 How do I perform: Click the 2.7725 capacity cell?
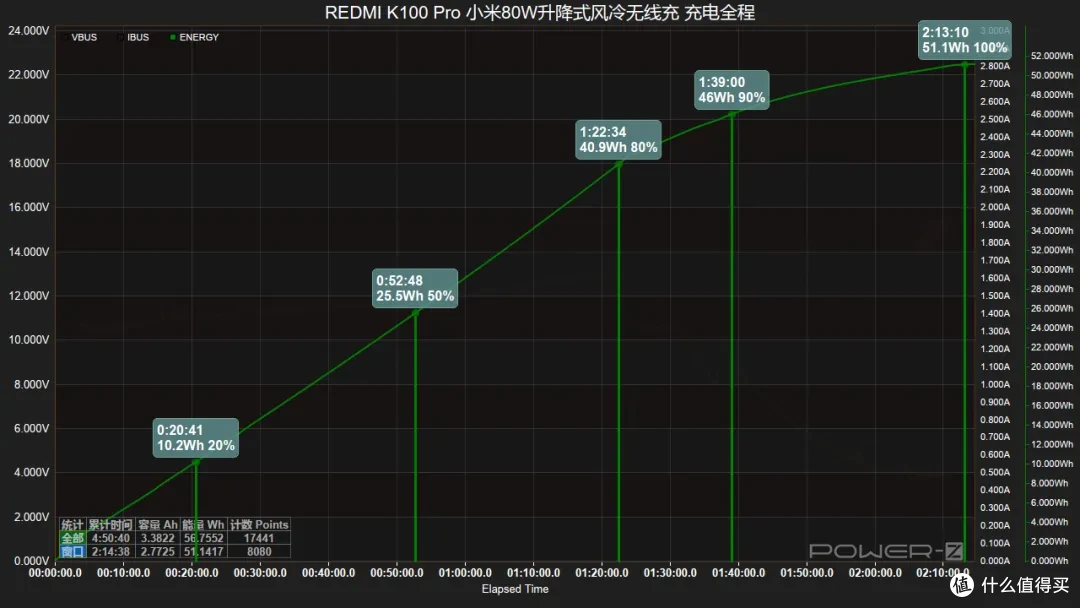tap(157, 552)
